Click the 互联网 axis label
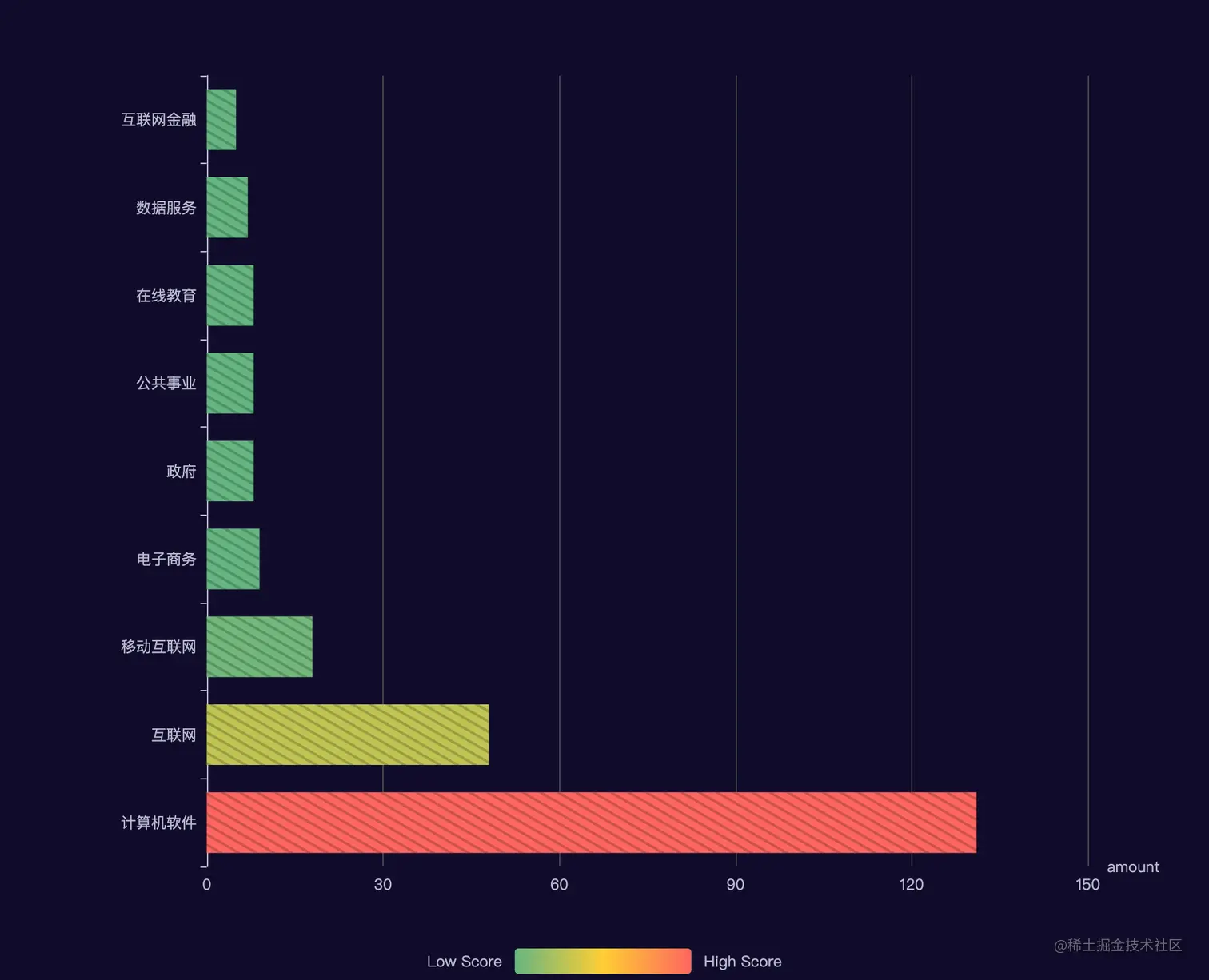Image resolution: width=1209 pixels, height=980 pixels. 174,735
